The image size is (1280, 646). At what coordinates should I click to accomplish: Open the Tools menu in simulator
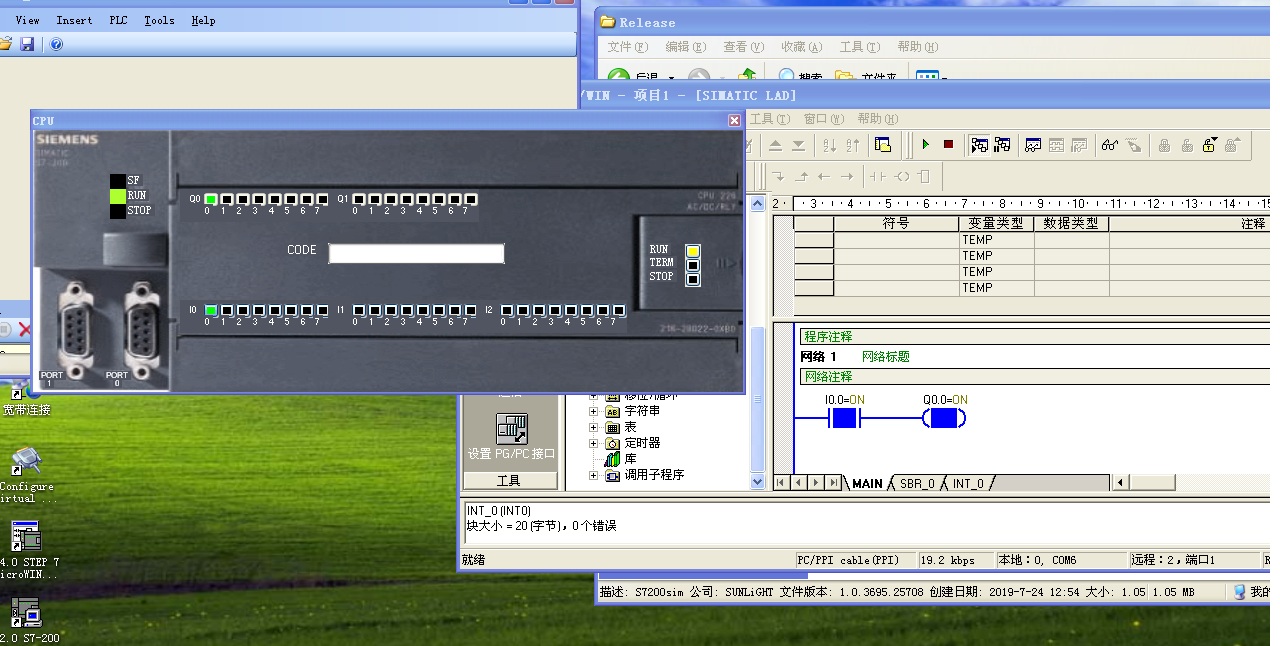(x=159, y=20)
